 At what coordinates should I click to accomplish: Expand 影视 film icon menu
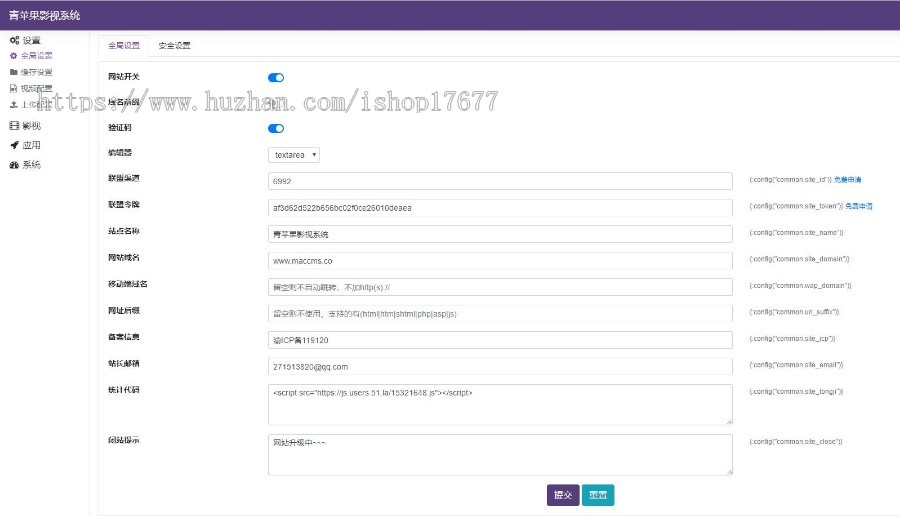tap(25, 126)
